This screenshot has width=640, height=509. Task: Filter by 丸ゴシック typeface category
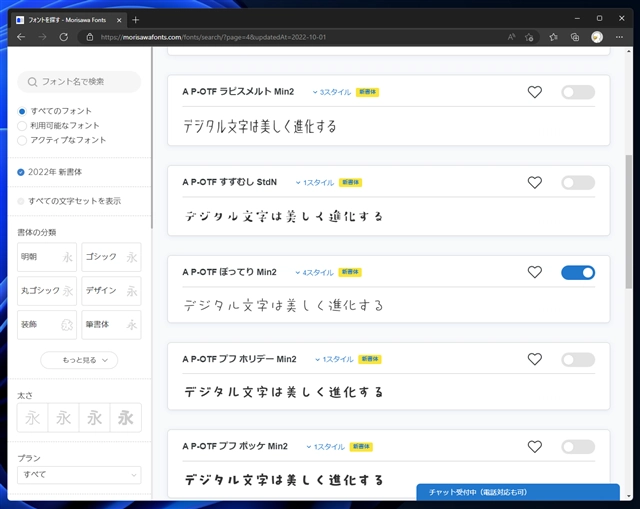click(47, 291)
